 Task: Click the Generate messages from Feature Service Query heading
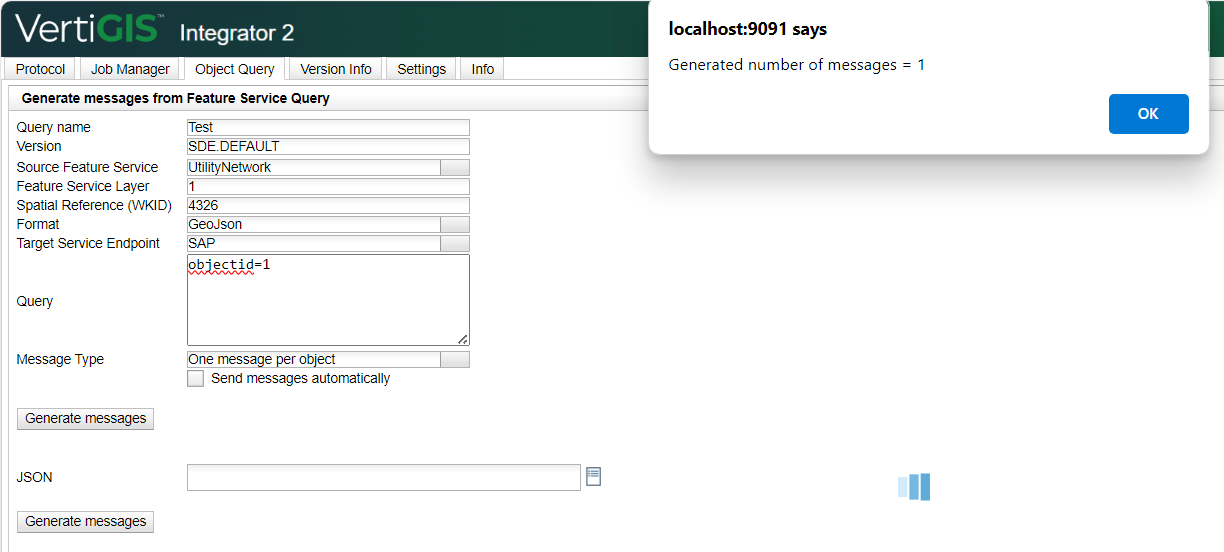(176, 98)
